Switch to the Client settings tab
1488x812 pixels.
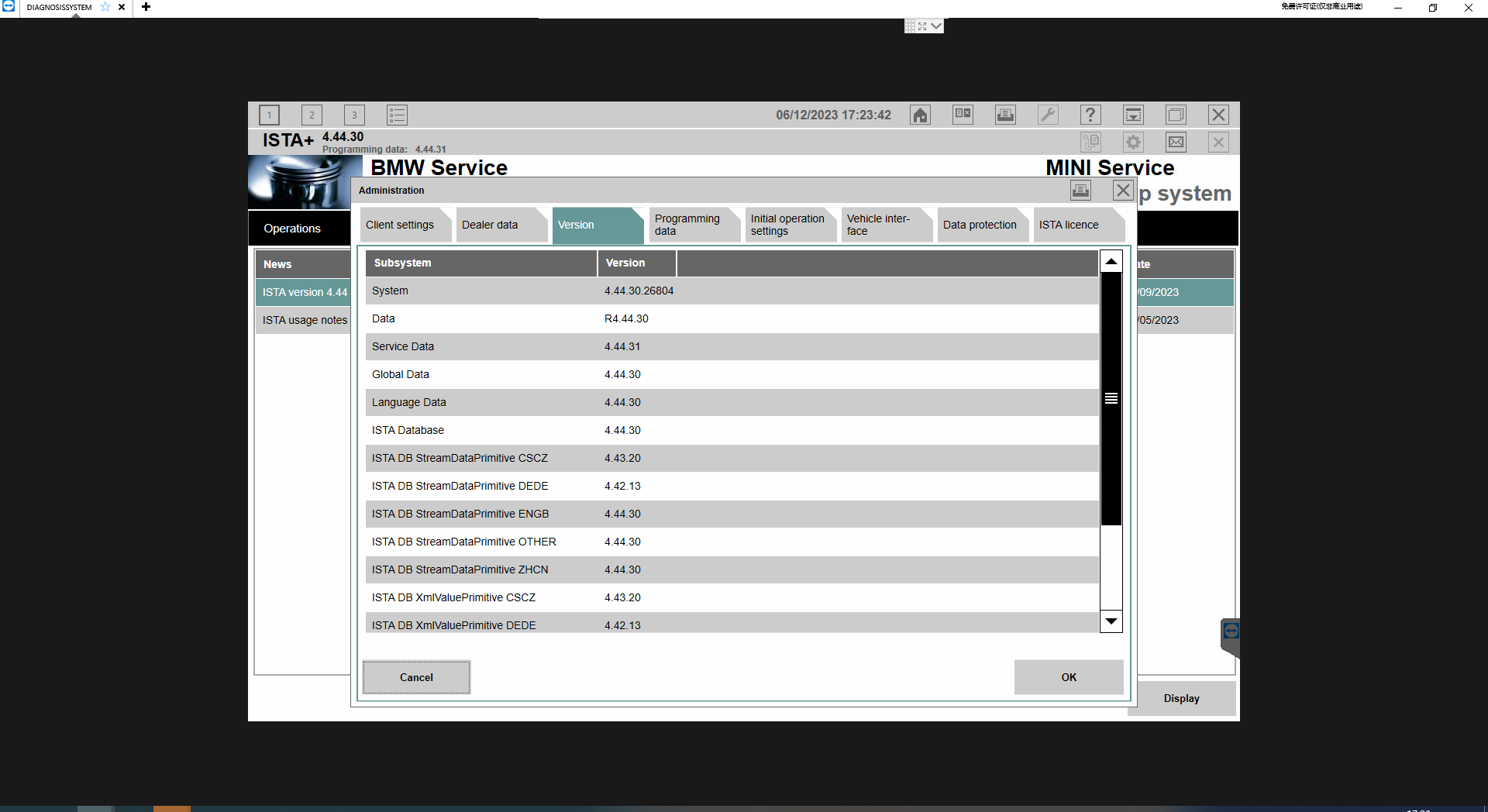tap(400, 225)
